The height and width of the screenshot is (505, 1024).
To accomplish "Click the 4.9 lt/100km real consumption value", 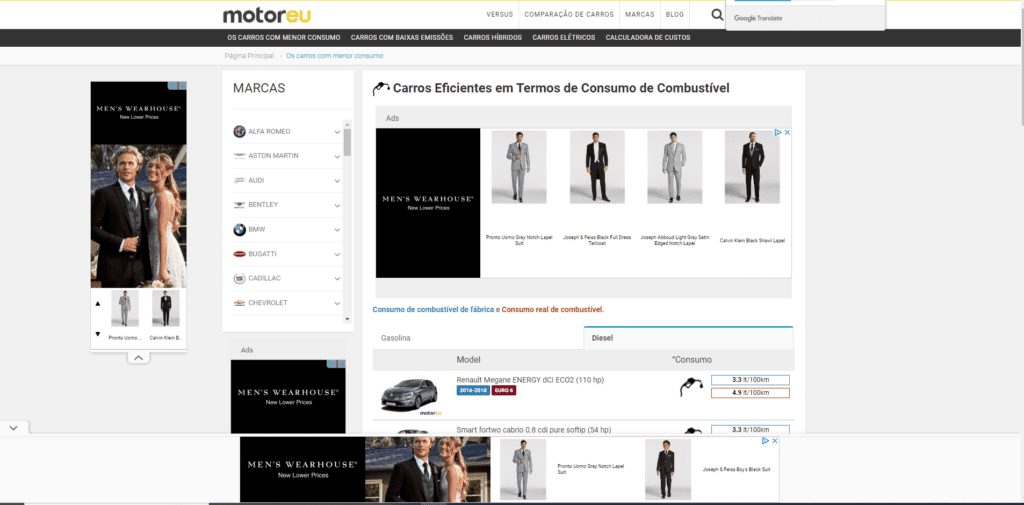I will point(750,393).
